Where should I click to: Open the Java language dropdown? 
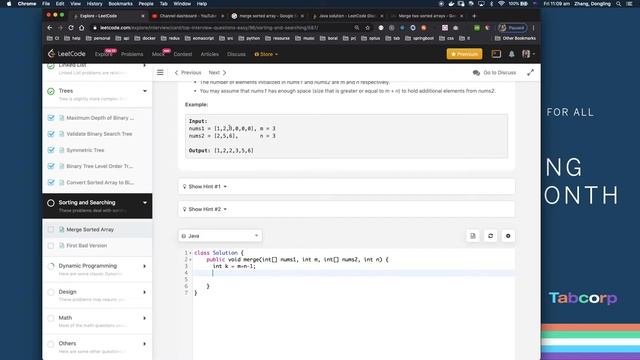(x=220, y=236)
